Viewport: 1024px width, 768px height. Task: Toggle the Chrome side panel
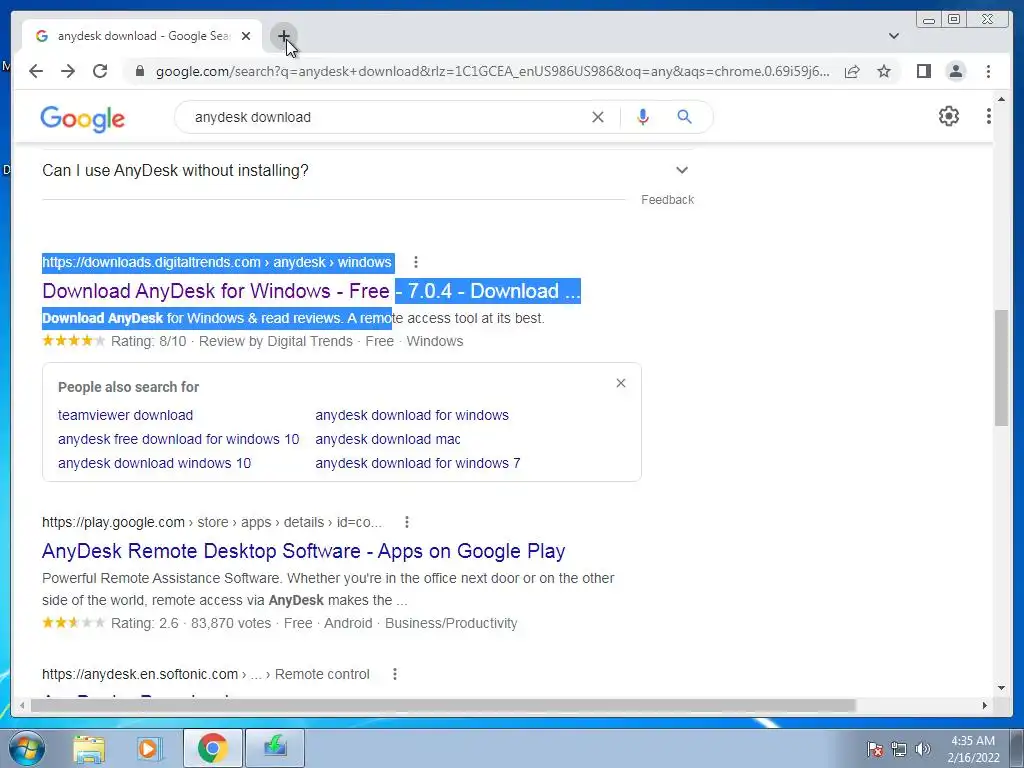pyautogui.click(x=923, y=71)
